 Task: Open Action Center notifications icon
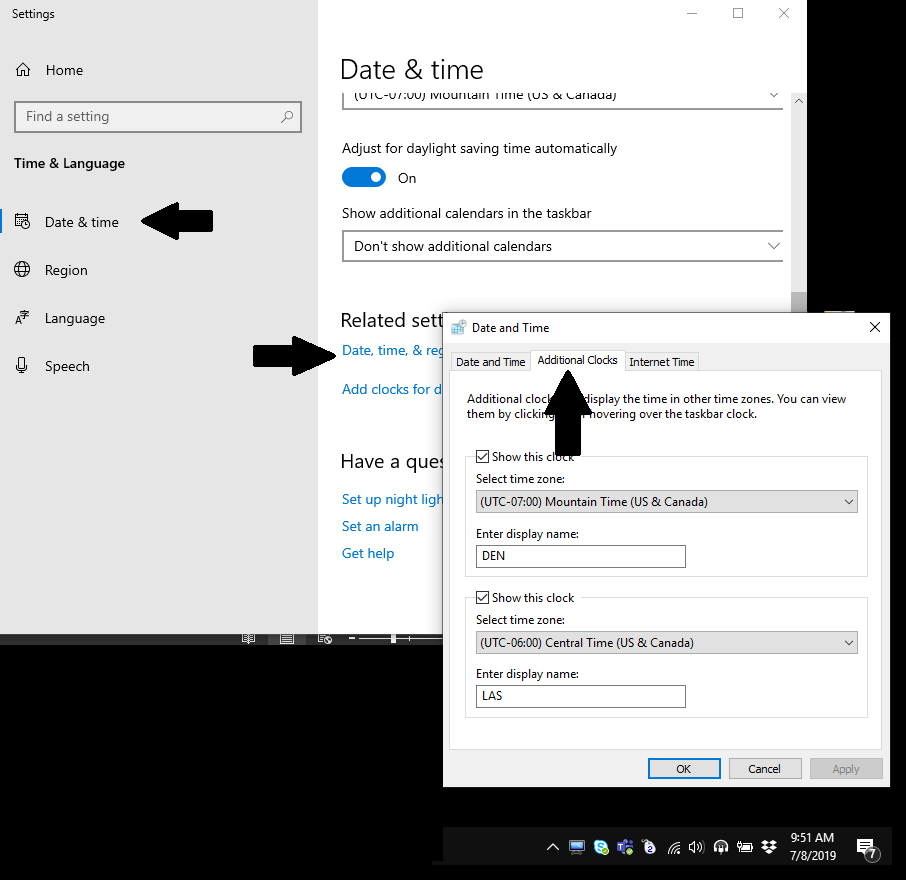[867, 849]
